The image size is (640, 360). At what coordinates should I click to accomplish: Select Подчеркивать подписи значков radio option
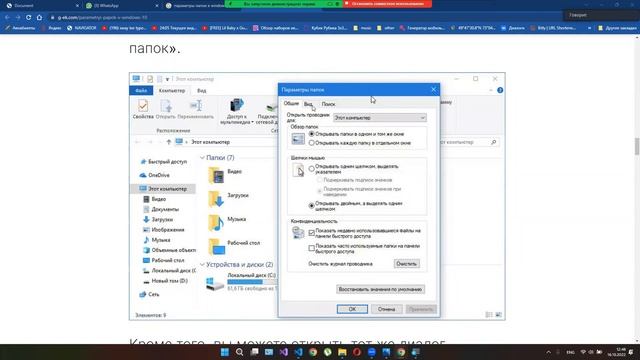(320, 180)
